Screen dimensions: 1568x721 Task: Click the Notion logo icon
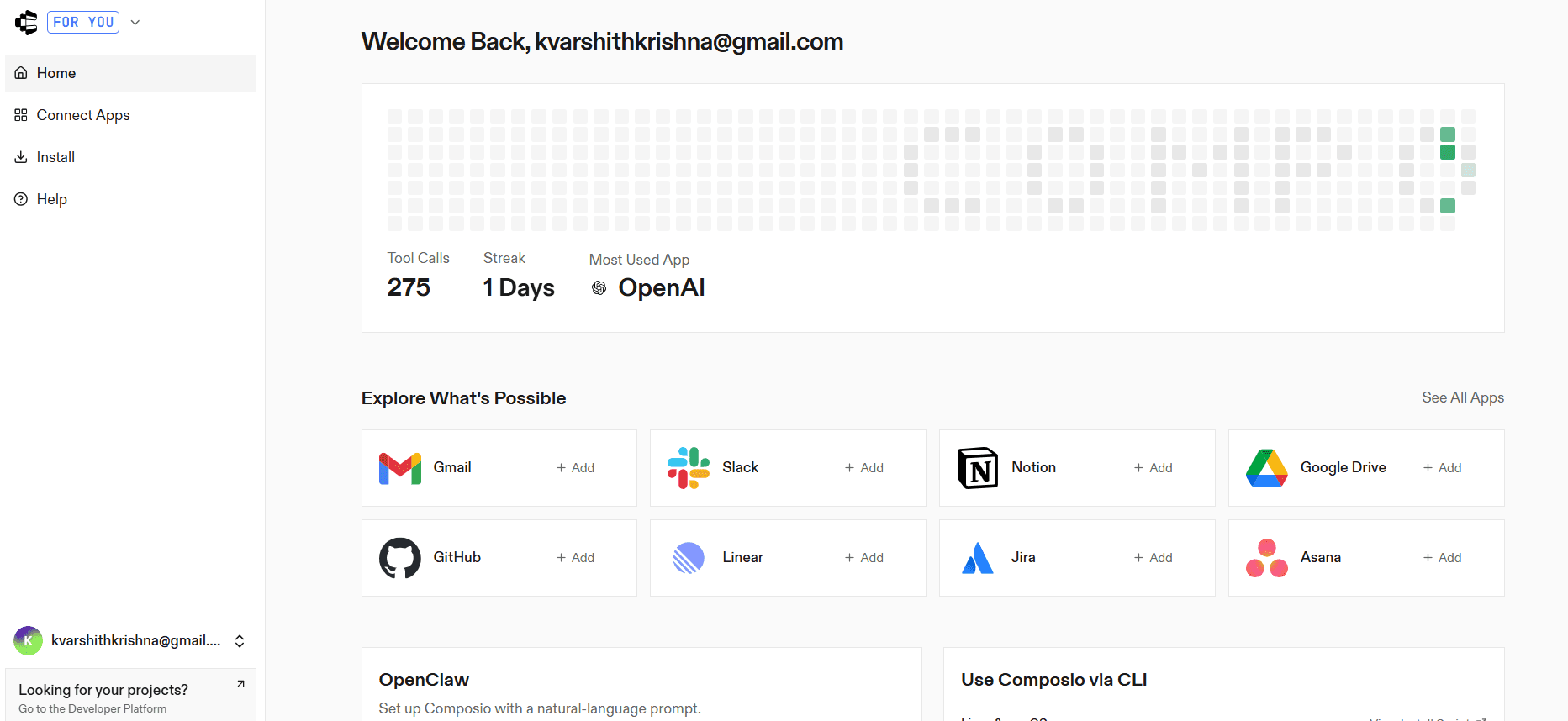978,468
